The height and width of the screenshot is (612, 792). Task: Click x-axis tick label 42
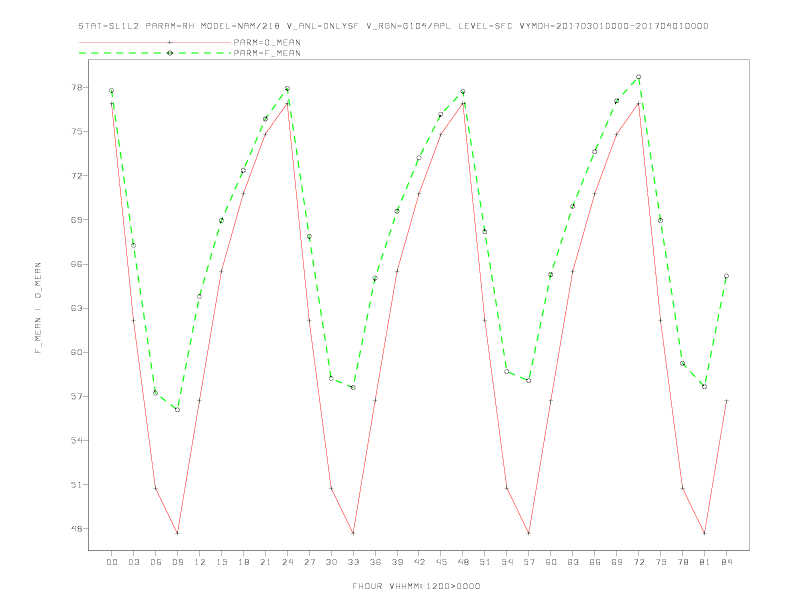pos(419,562)
